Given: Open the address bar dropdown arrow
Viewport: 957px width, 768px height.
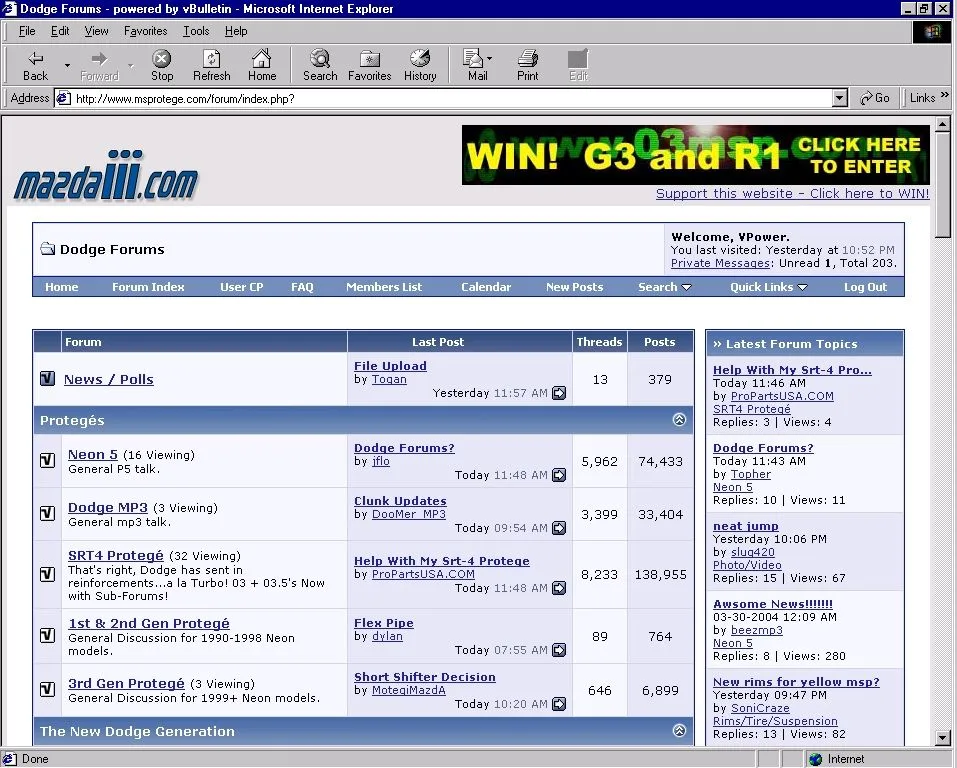Looking at the screenshot, I should pos(839,98).
